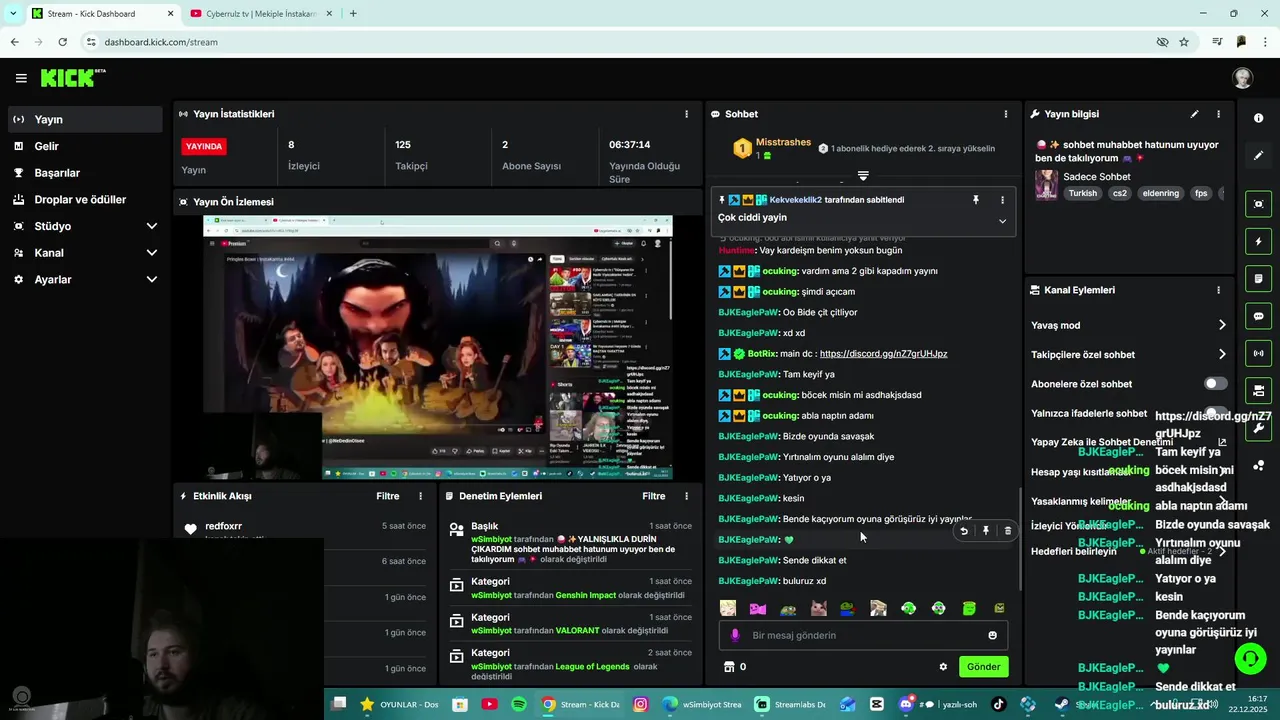Click the cs2 stream tag
The height and width of the screenshot is (720, 1280).
coord(1120,193)
